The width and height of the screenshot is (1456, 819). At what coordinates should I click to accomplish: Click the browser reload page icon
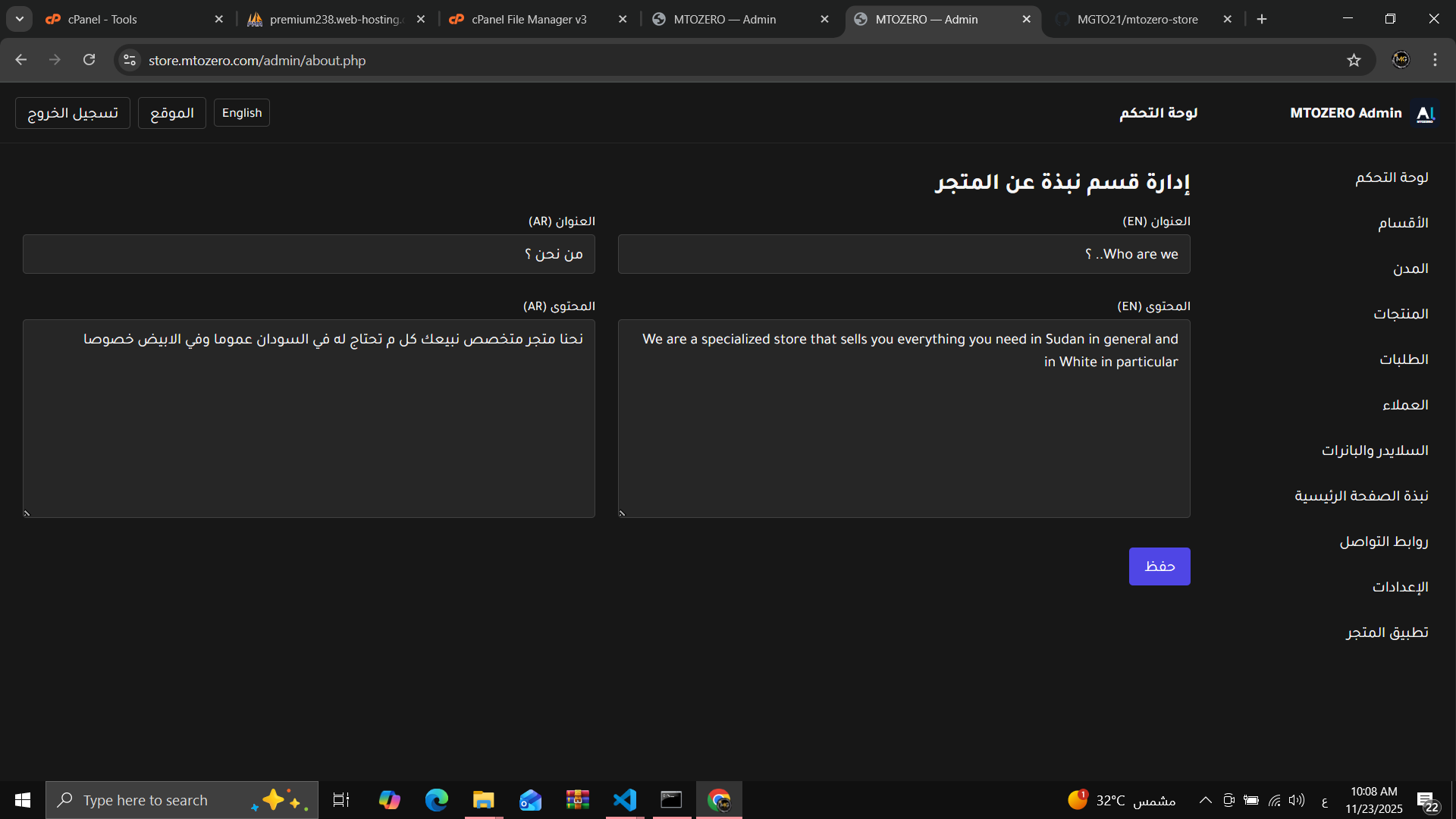tap(89, 60)
